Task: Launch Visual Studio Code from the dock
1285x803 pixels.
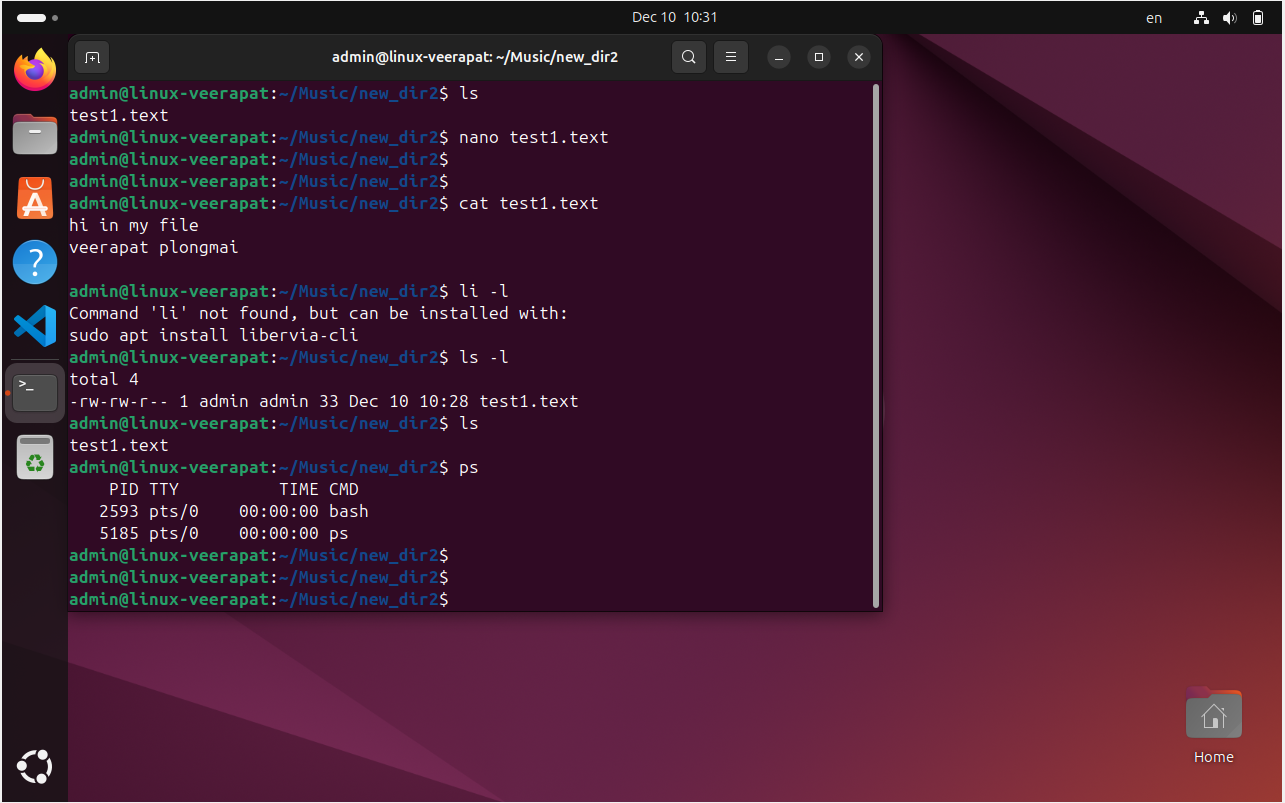Action: (35, 326)
